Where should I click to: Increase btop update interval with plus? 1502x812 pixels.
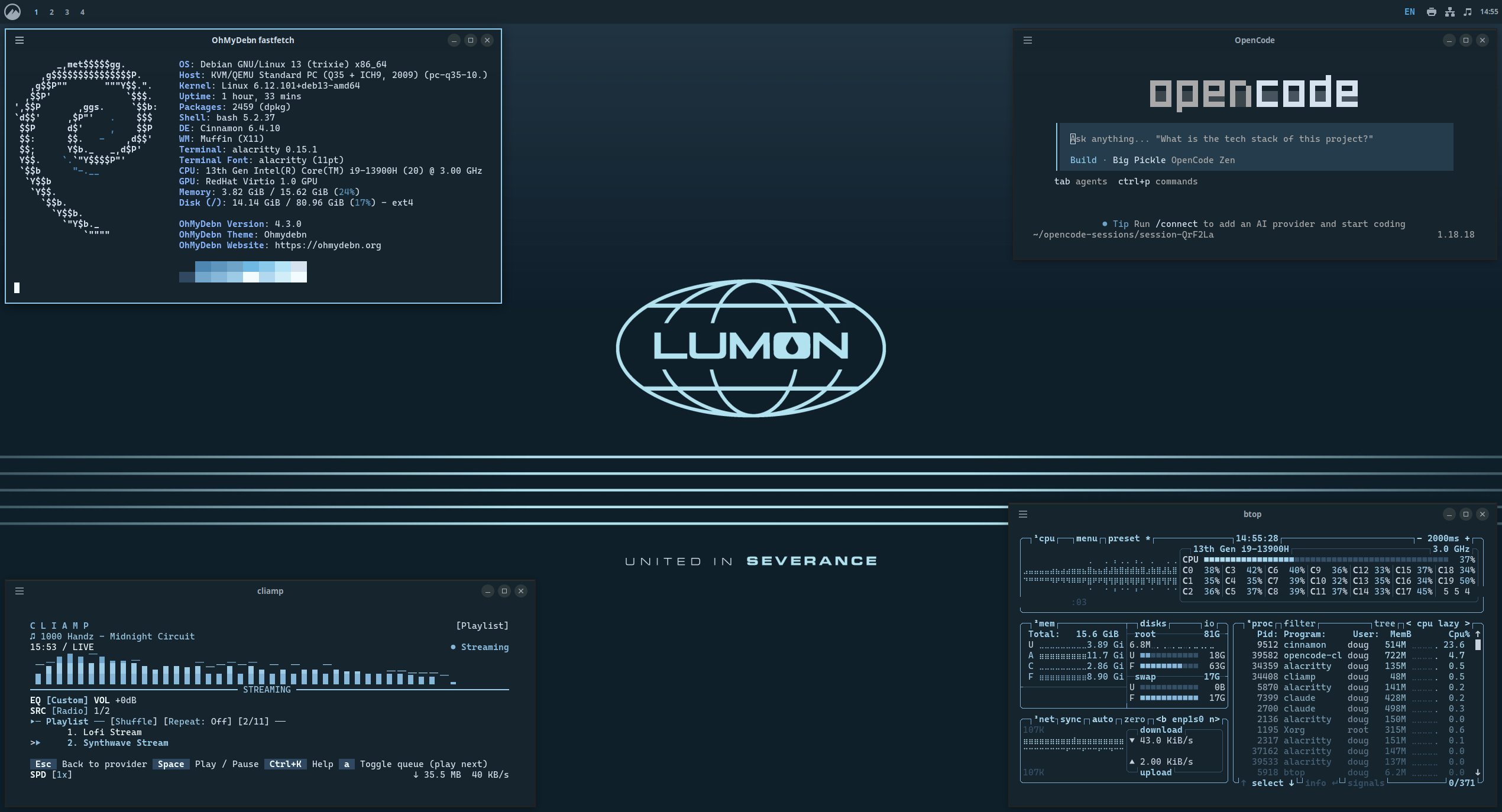click(1467, 538)
